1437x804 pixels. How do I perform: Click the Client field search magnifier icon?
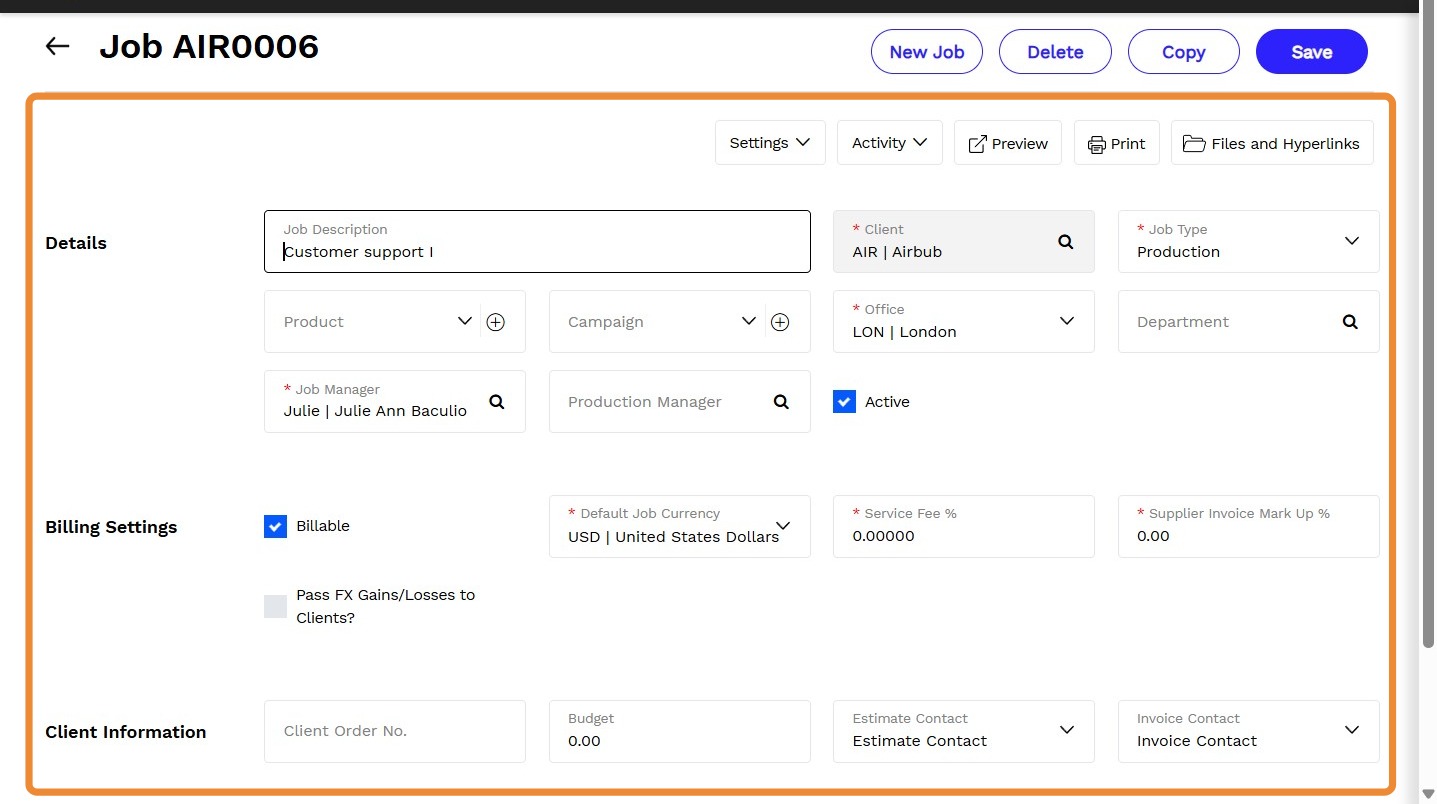coord(1066,242)
